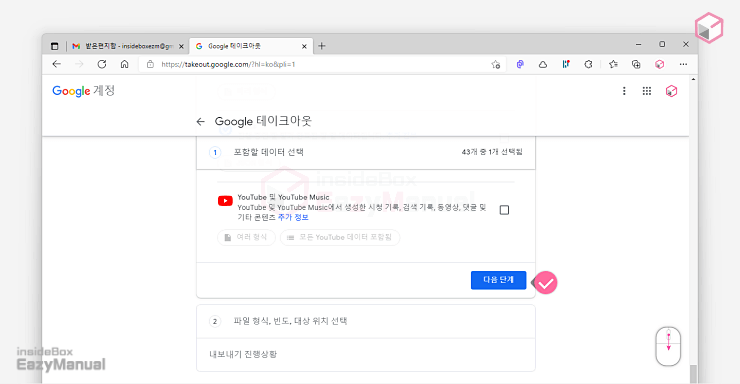This screenshot has width=740, height=384.
Task: Click the YouTube red play icon
Action: [x=225, y=201]
